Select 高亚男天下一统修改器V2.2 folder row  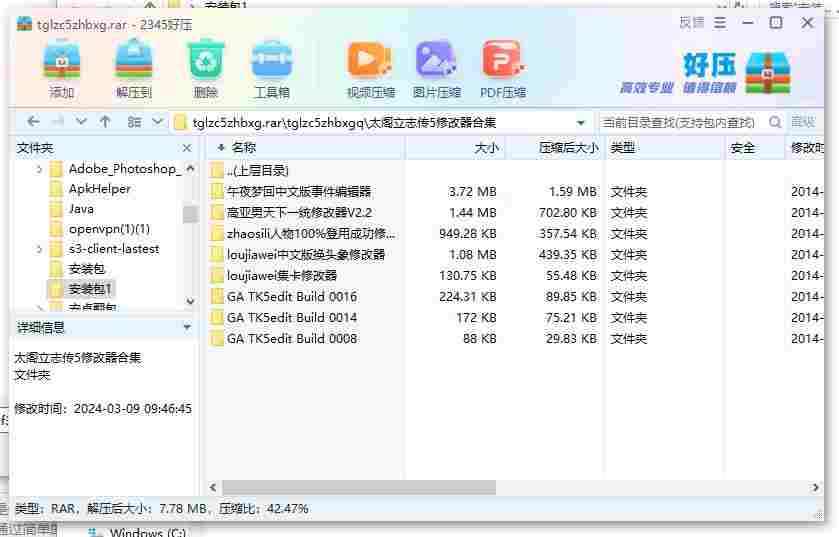click(x=516, y=212)
